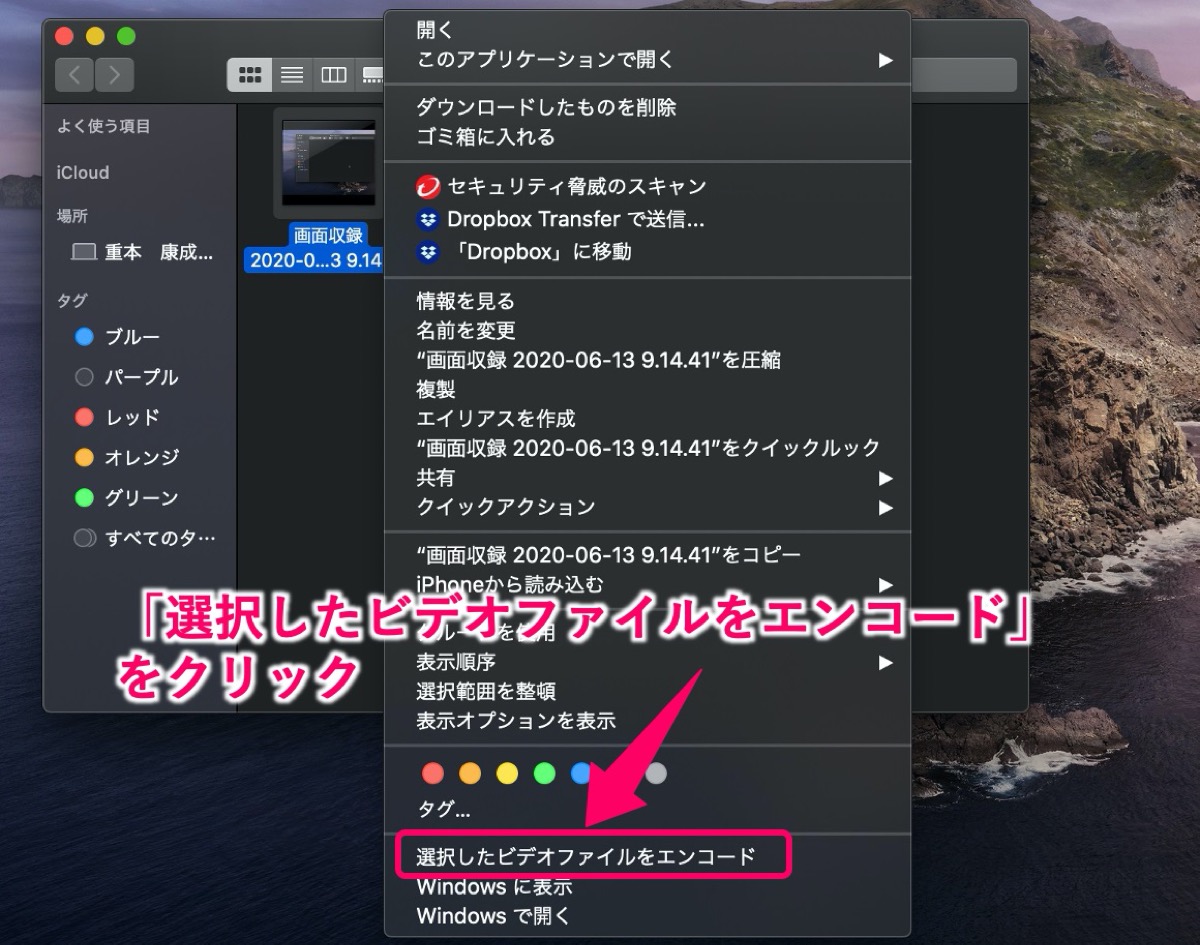1200x945 pixels.
Task: Click Dropbox icon beside 「Dropbox」に移動
Action: [429, 252]
